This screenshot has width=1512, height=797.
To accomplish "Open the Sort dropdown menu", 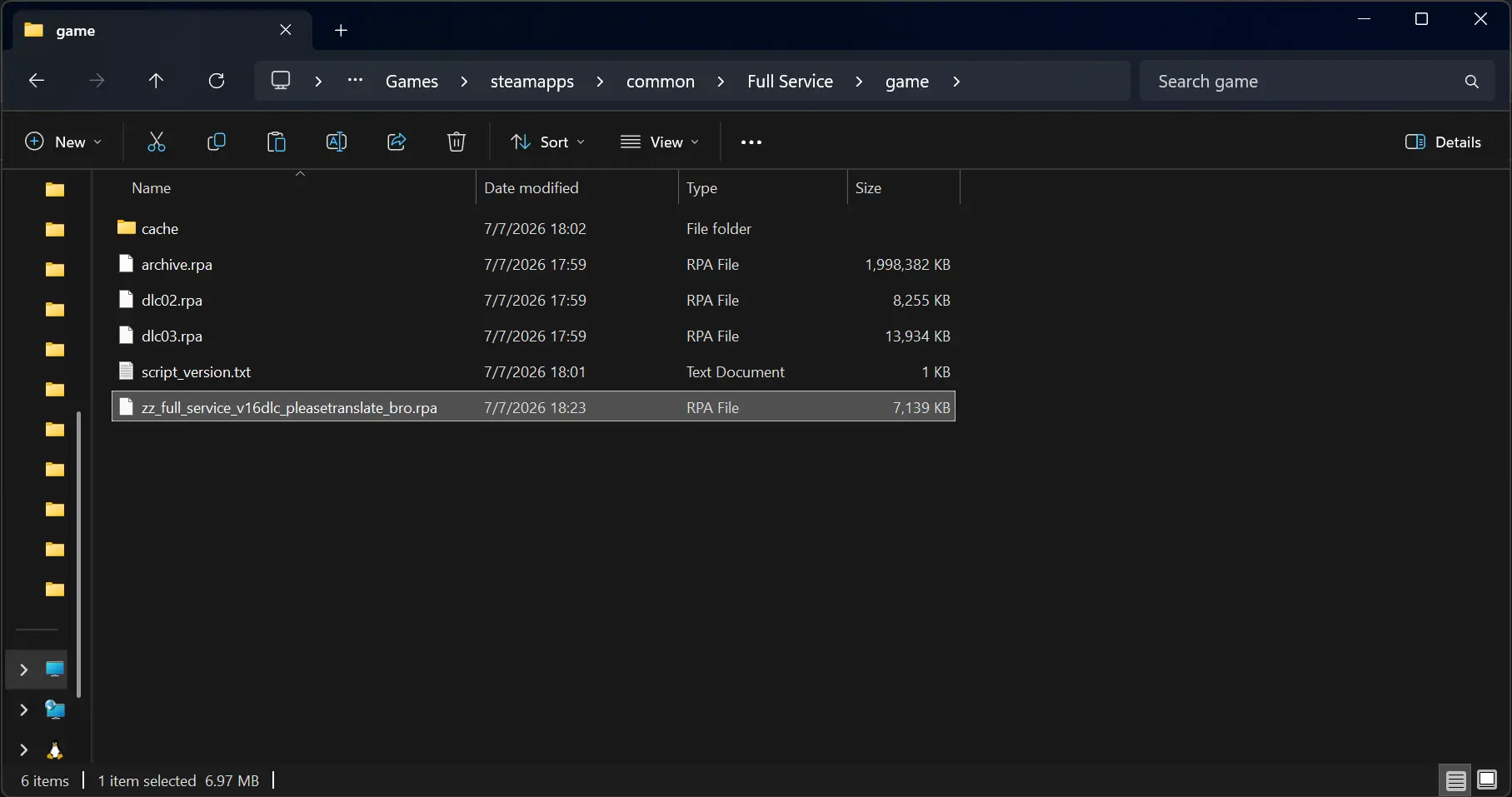I will [x=547, y=142].
